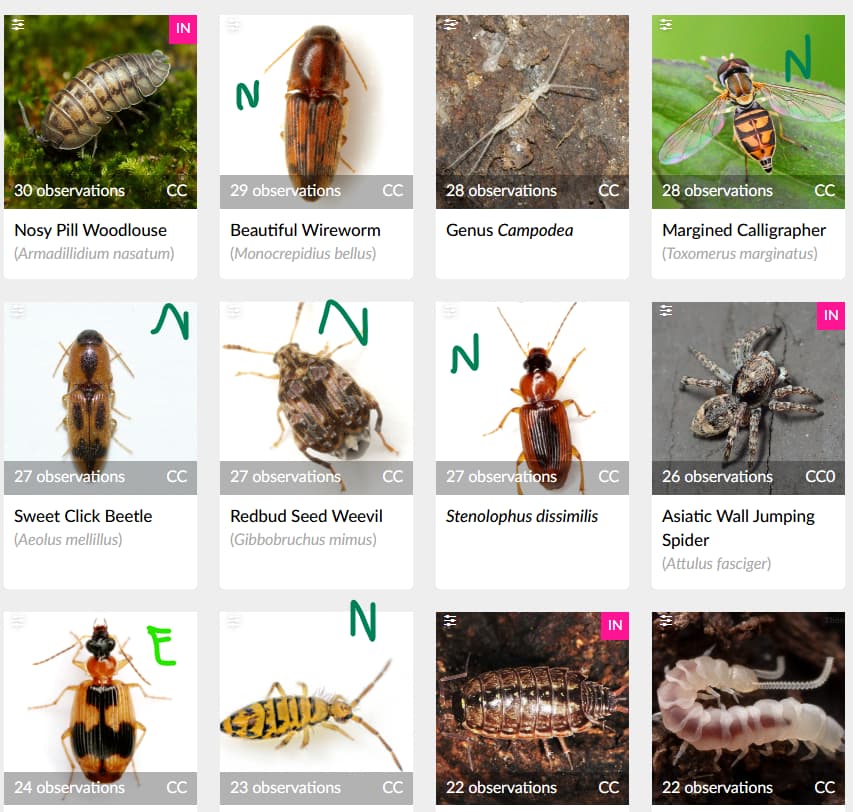Click sliders icon on Margined Calligrapher photo
This screenshot has height=812, width=853.
point(666,24)
